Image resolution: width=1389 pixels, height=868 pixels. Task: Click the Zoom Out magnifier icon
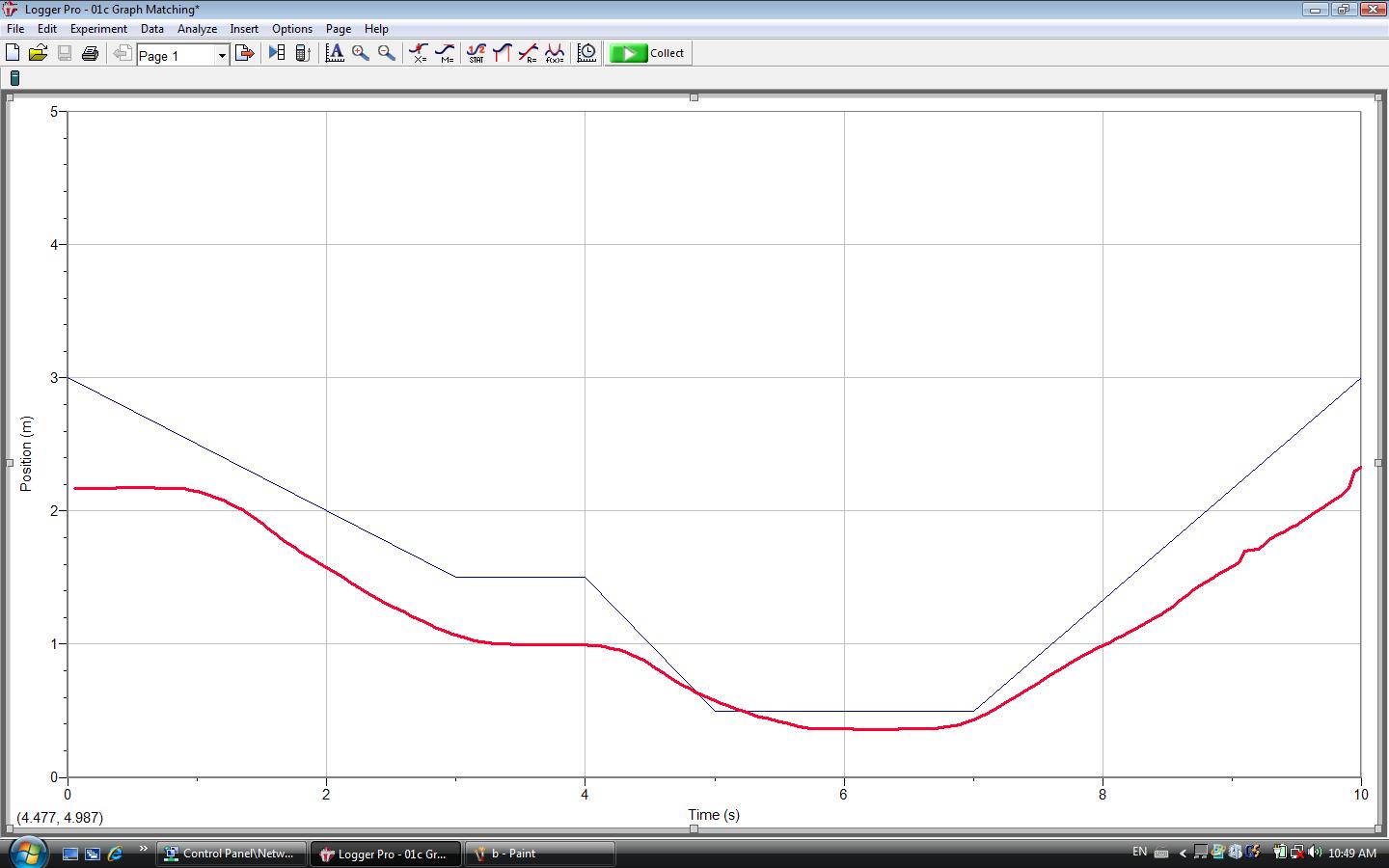(385, 53)
